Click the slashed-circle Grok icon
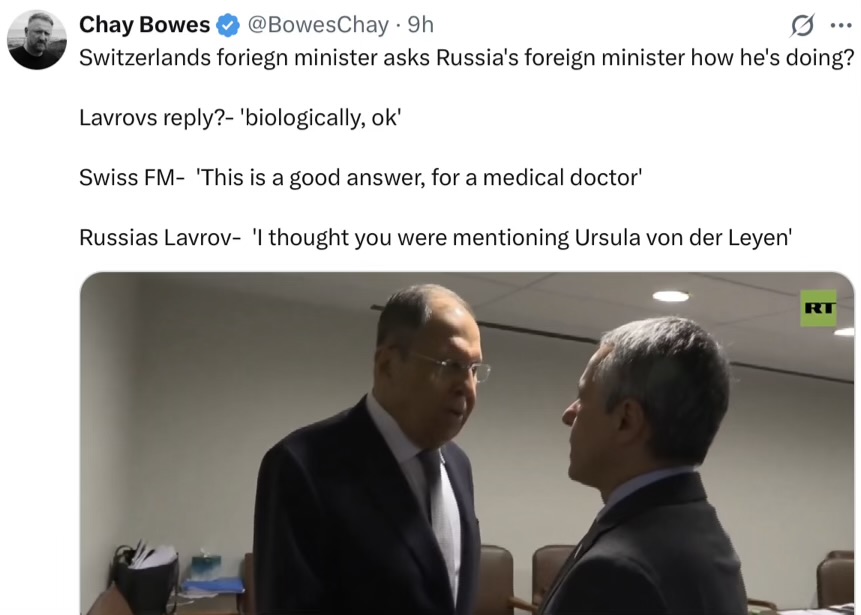Viewport: 861px width, 615px height. click(802, 25)
